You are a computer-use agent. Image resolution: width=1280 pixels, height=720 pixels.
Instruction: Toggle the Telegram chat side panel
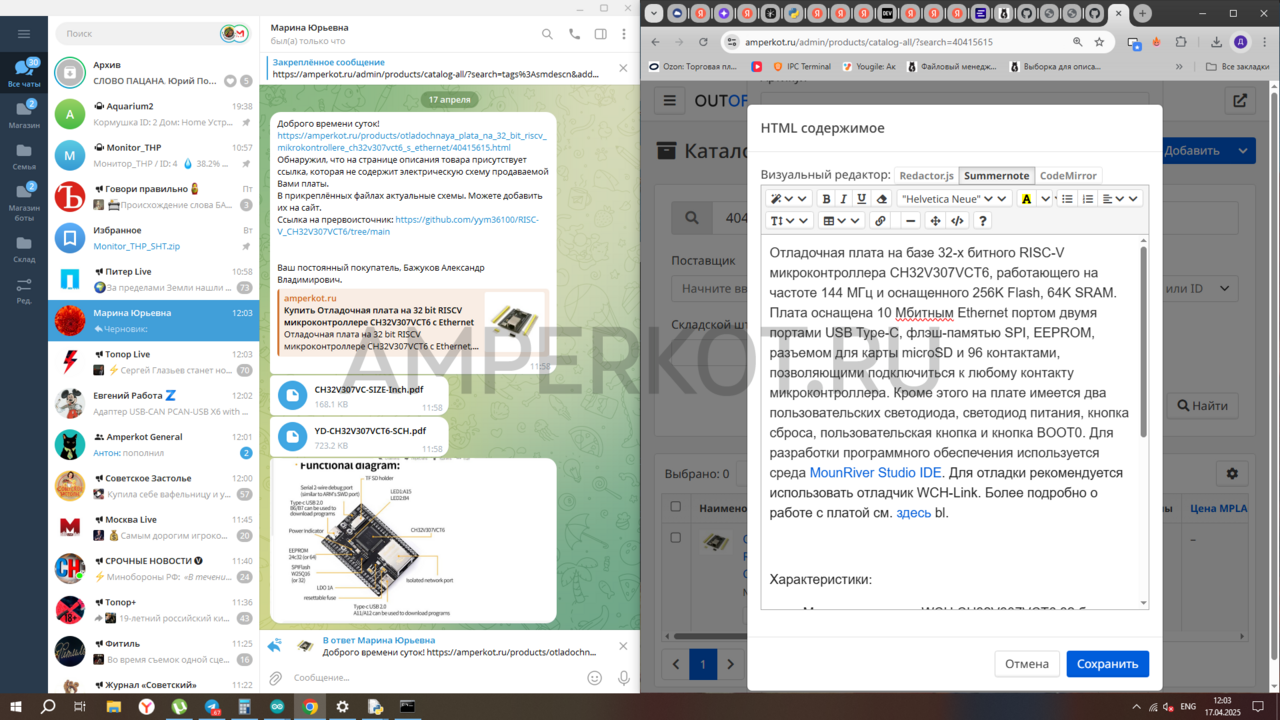[600, 34]
